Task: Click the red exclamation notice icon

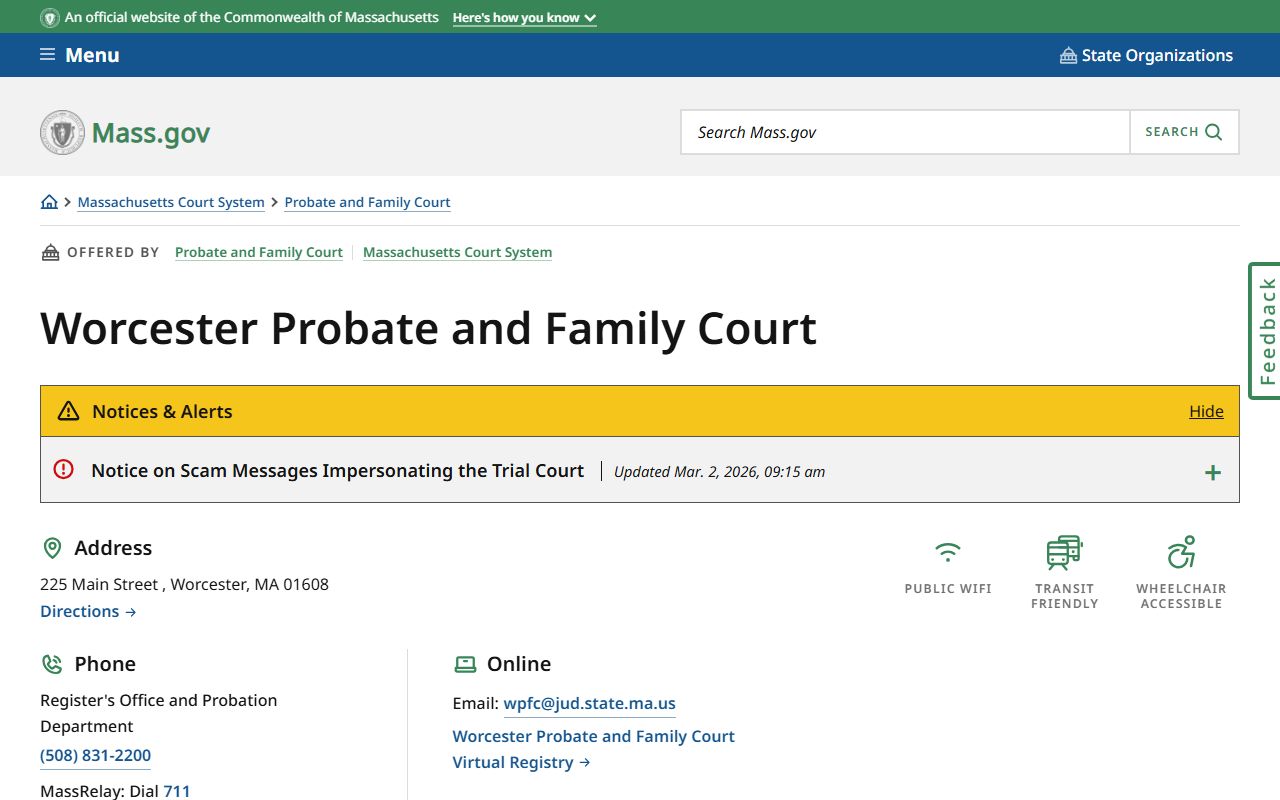Action: coord(64,469)
